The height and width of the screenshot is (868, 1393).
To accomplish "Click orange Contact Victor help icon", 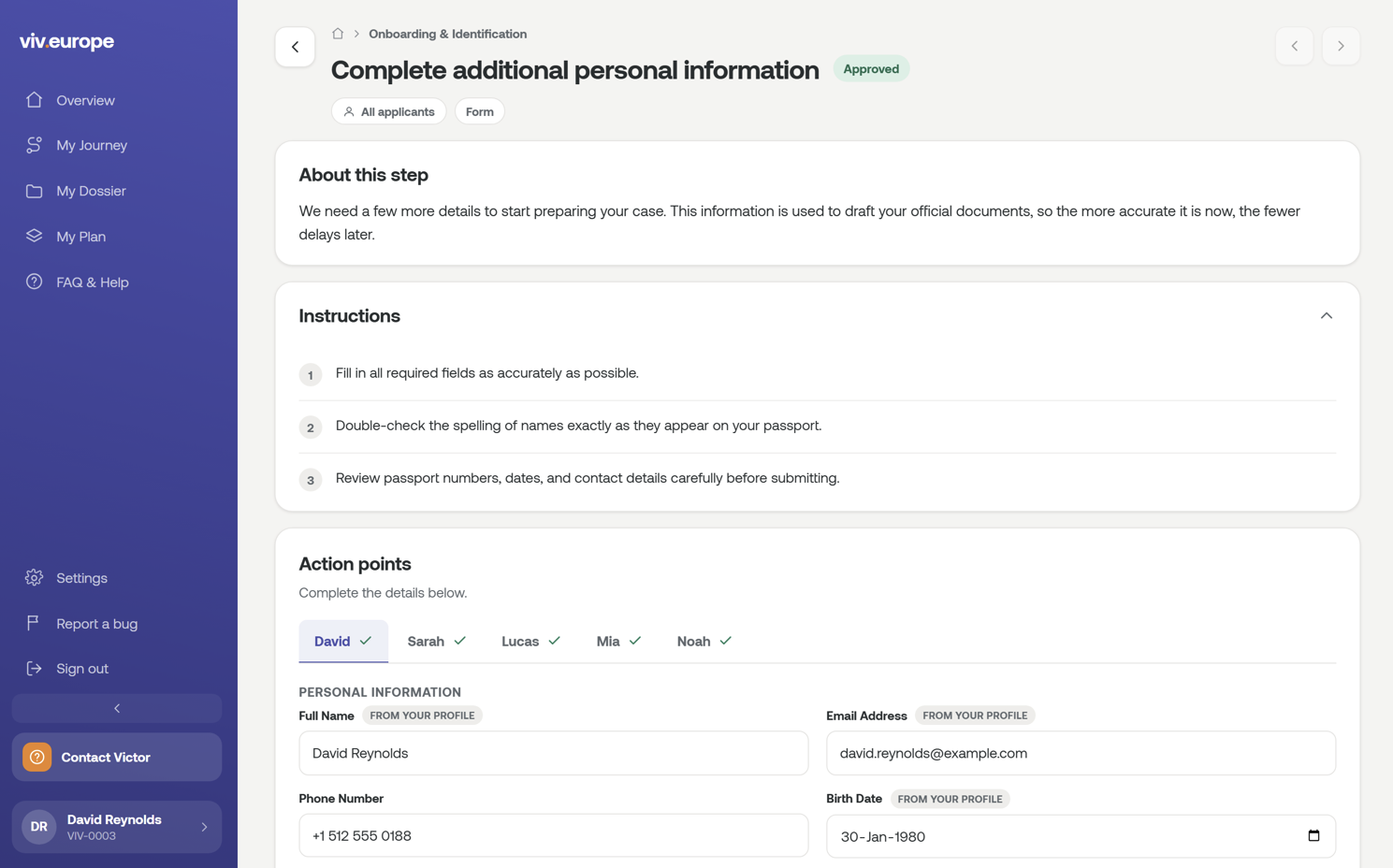I will (x=37, y=757).
